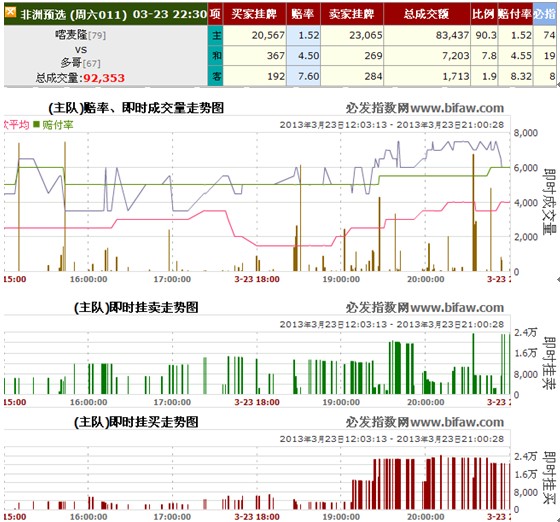This screenshot has width=560, height=522.
Task: Select the 客 (away) row label
Action: pyautogui.click(x=216, y=76)
